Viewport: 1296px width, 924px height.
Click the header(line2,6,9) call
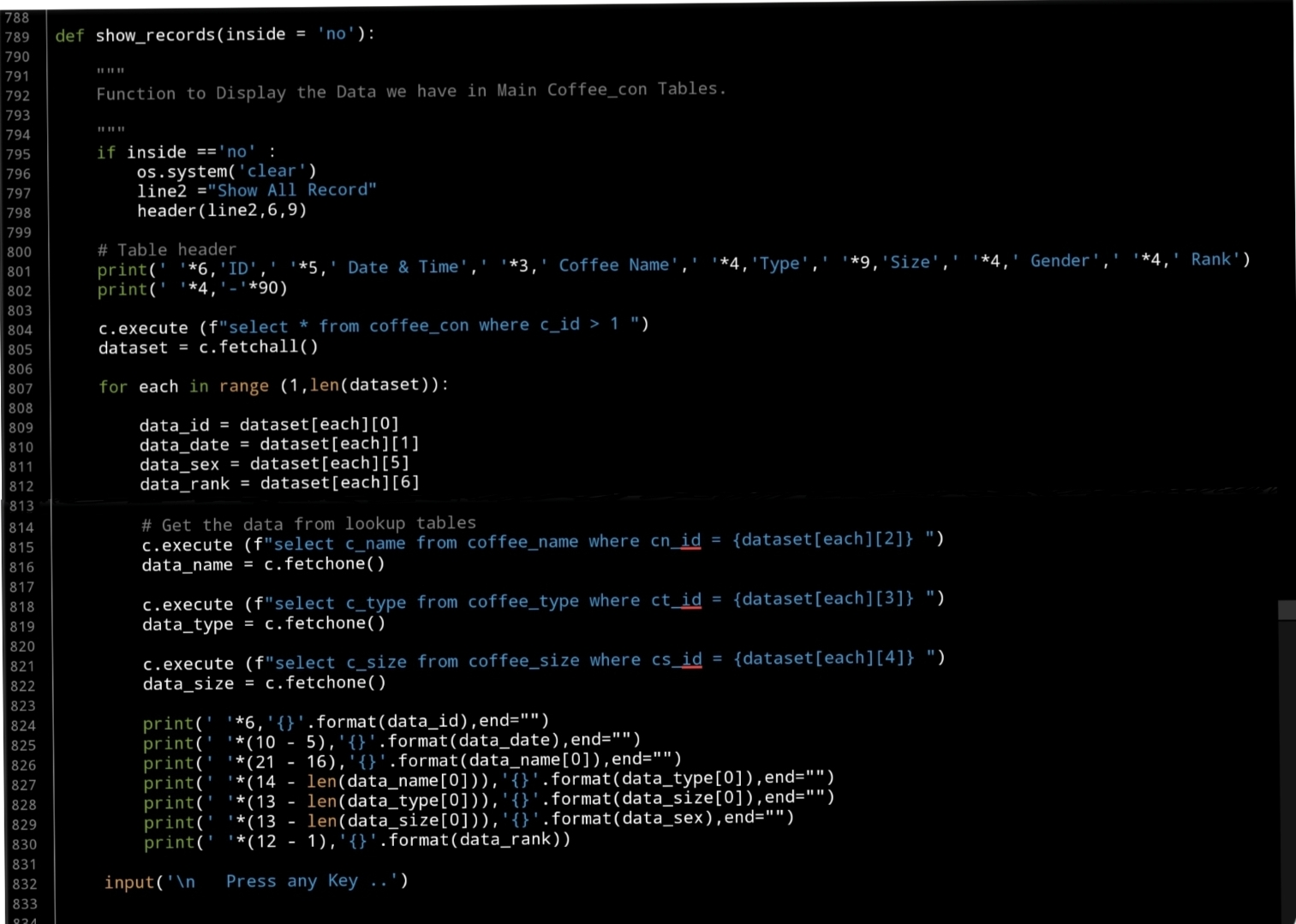(221, 211)
